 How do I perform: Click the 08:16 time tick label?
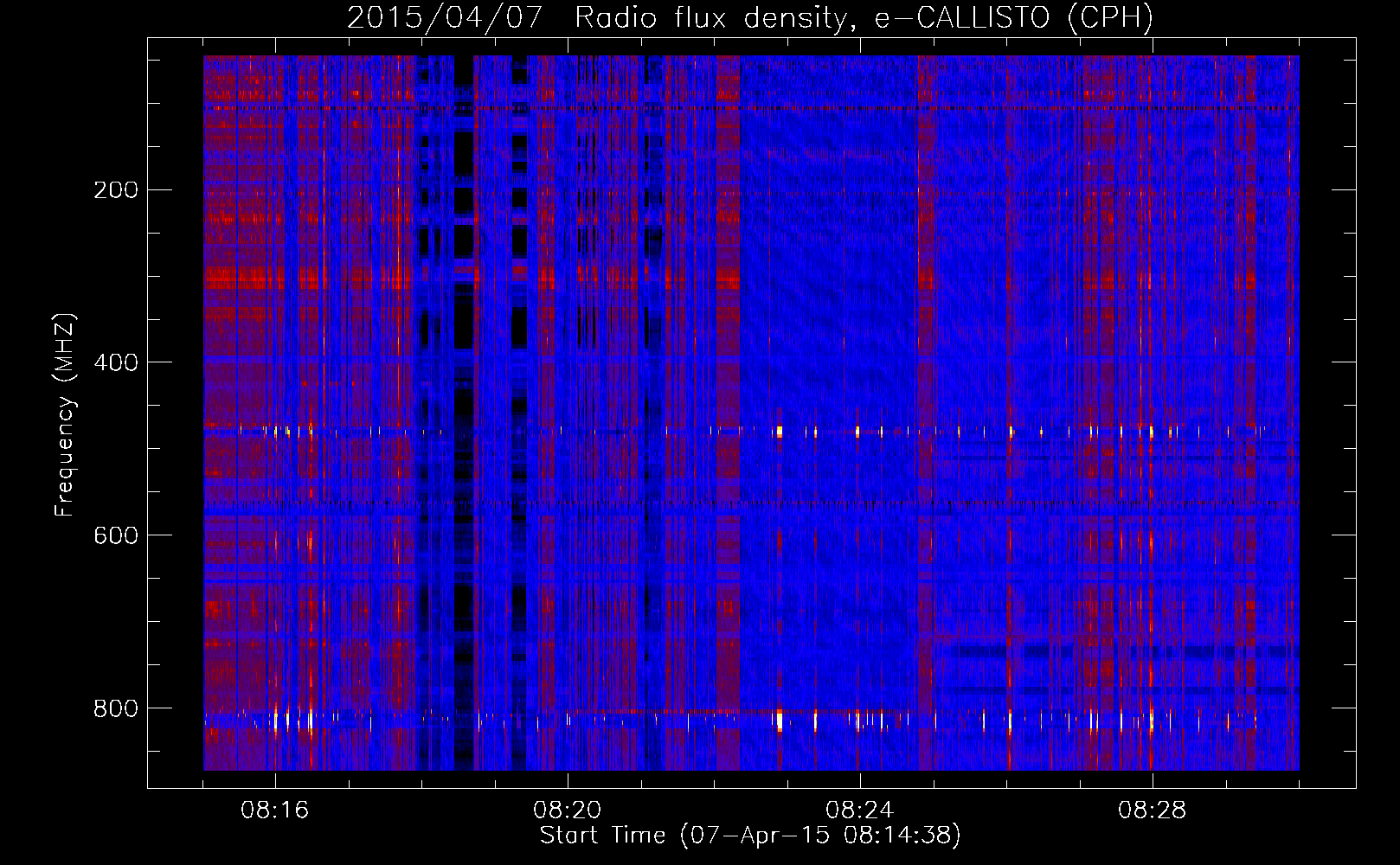[x=275, y=811]
